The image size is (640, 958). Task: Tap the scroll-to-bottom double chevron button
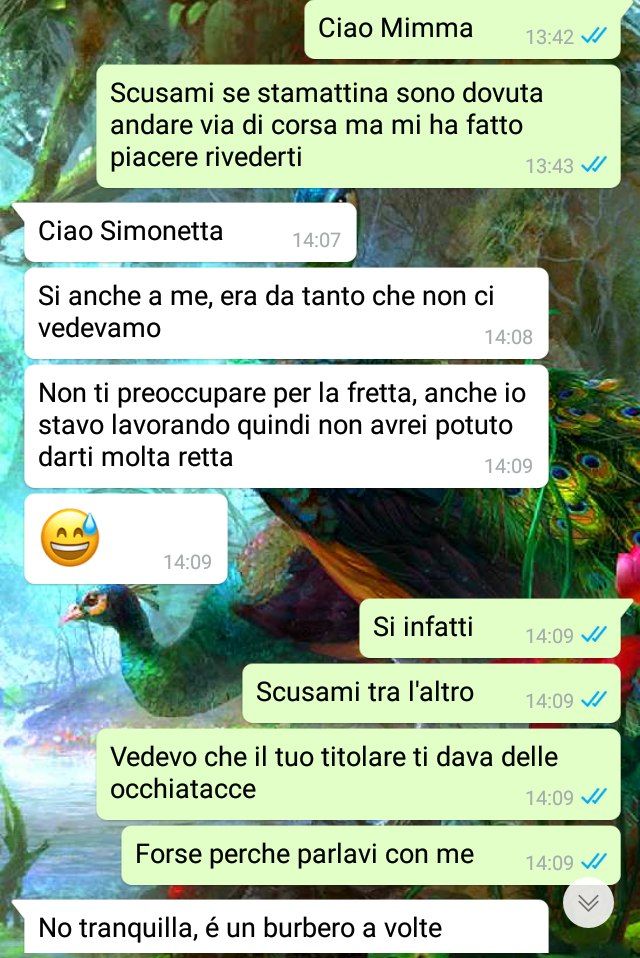coord(587,903)
